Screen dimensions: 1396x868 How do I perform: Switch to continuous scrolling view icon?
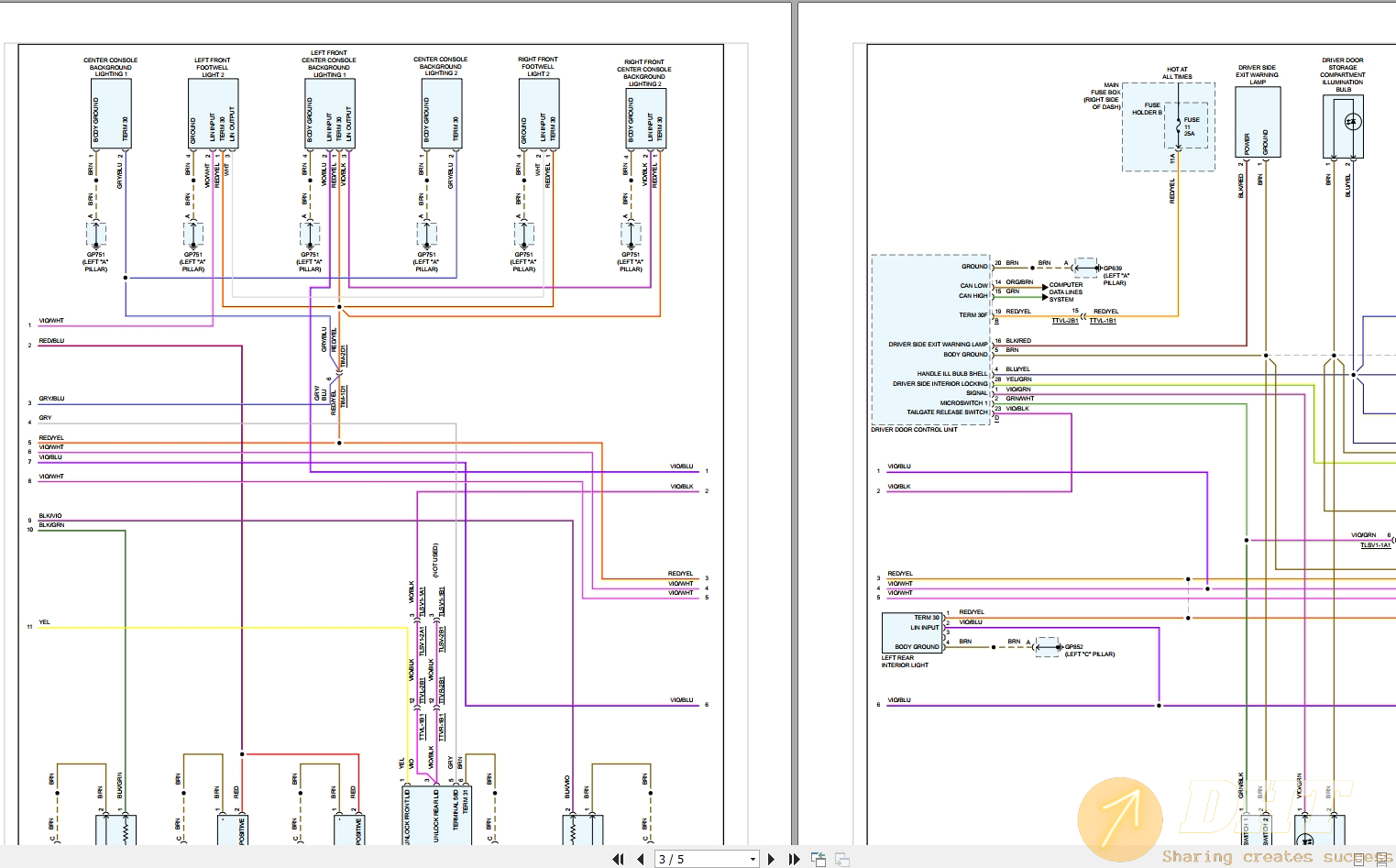(1382, 860)
